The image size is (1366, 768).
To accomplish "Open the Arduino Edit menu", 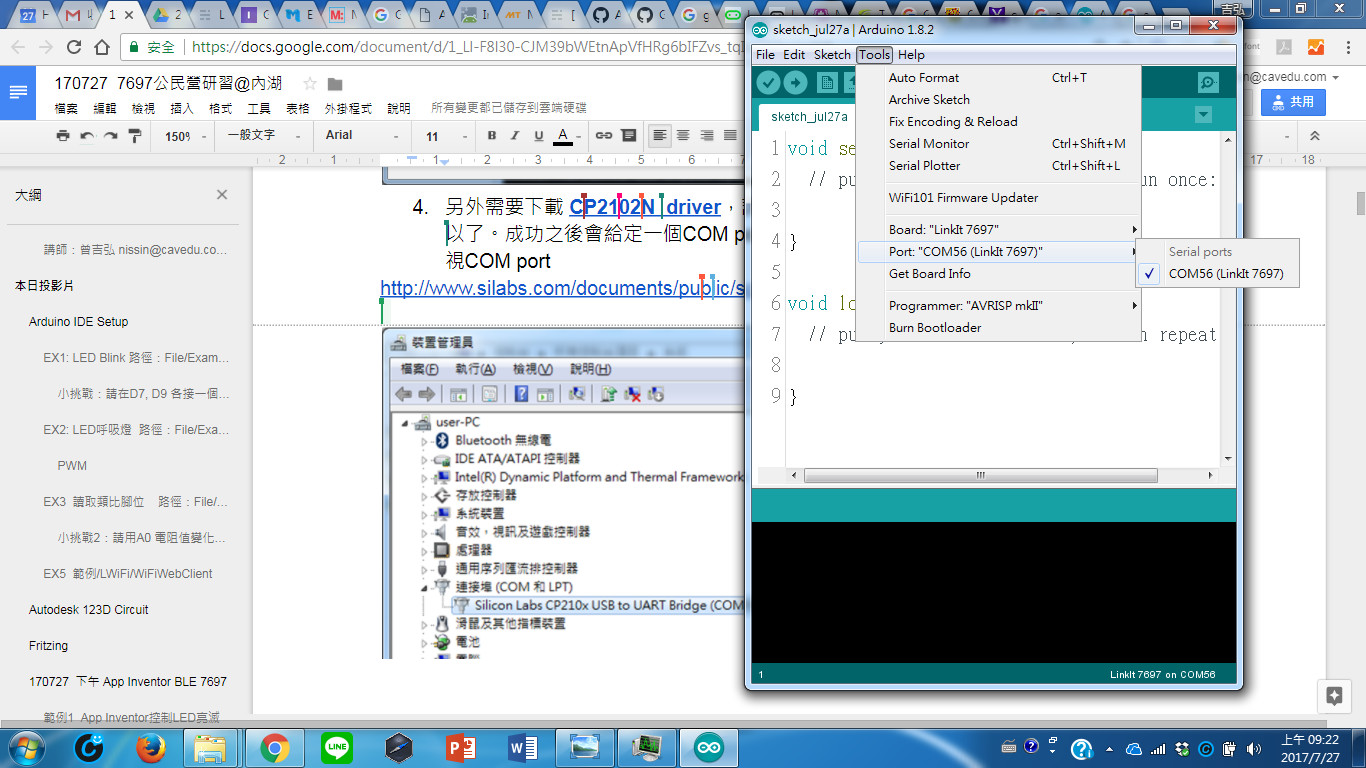I will (794, 55).
